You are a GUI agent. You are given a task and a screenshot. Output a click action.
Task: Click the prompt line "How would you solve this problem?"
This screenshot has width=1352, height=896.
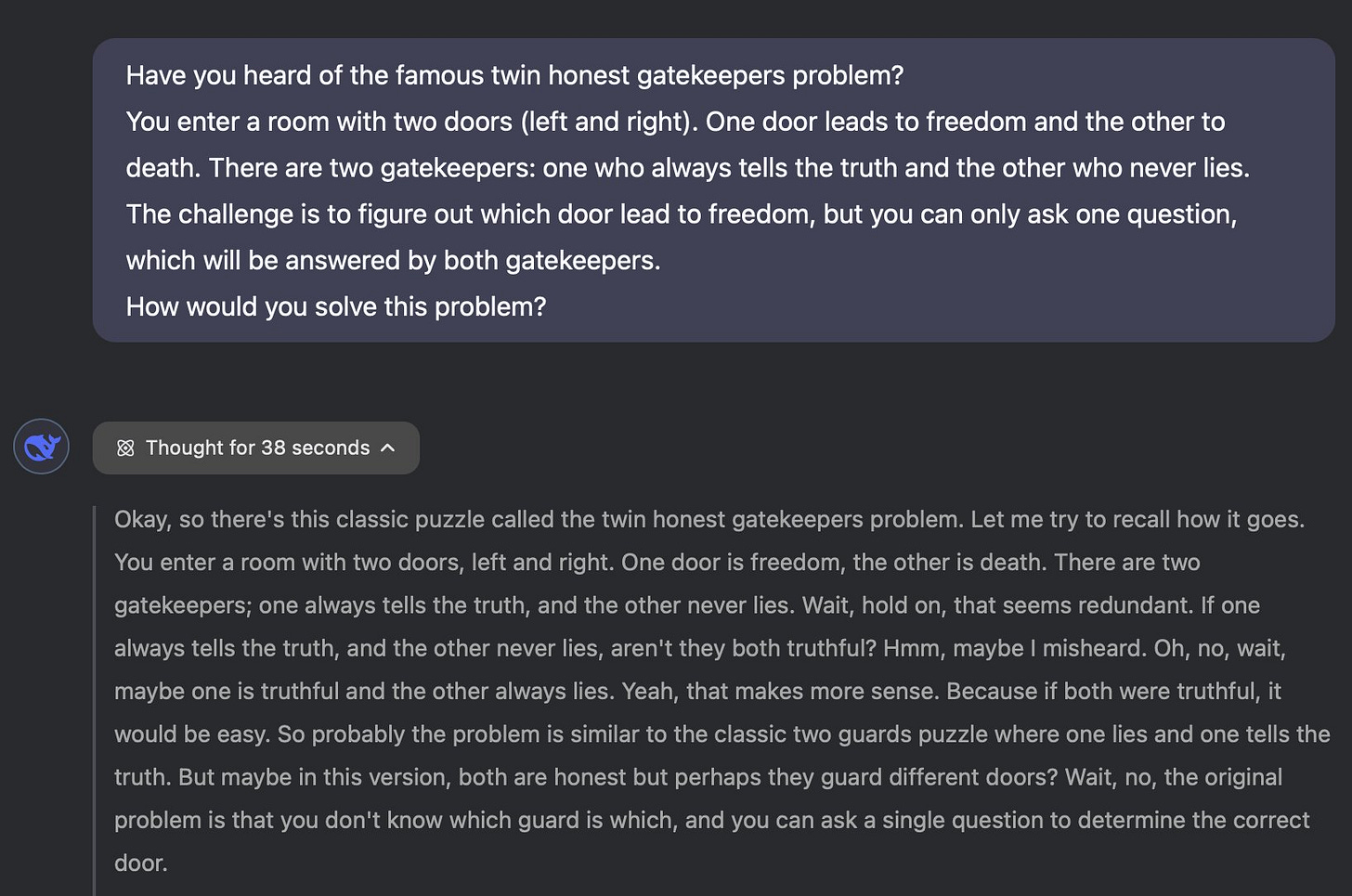point(336,306)
